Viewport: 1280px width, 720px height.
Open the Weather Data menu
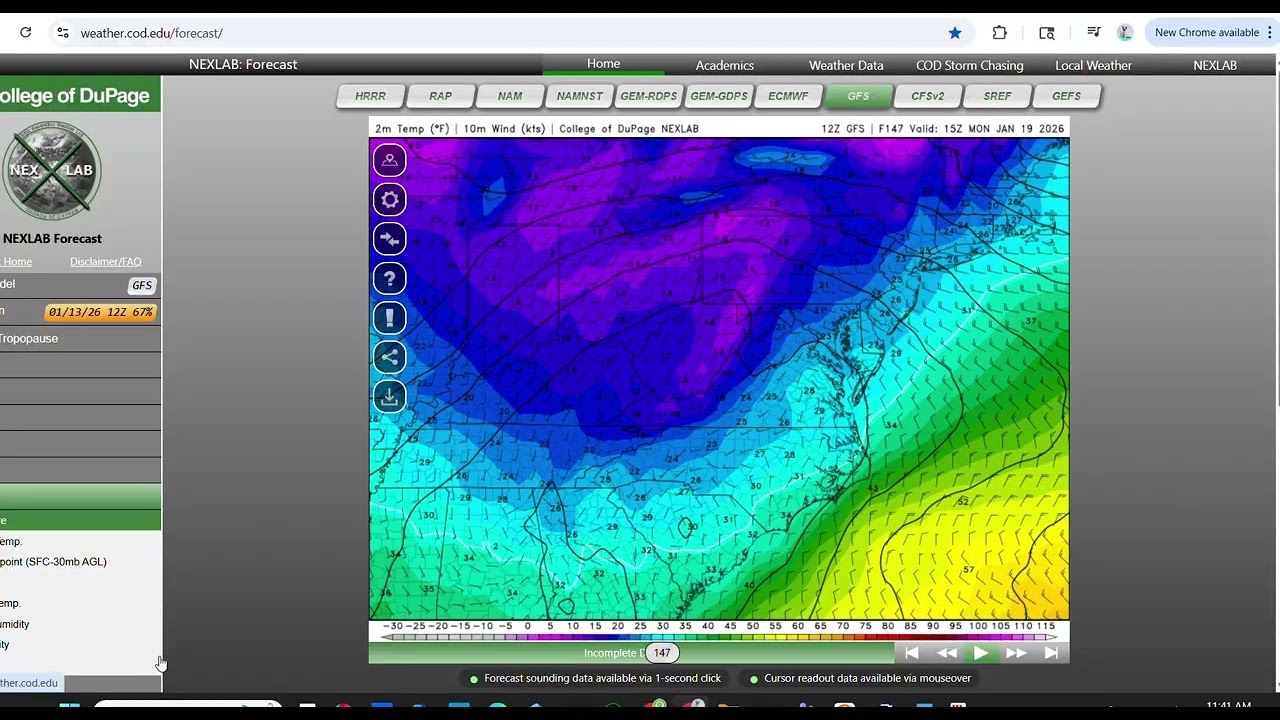(846, 65)
